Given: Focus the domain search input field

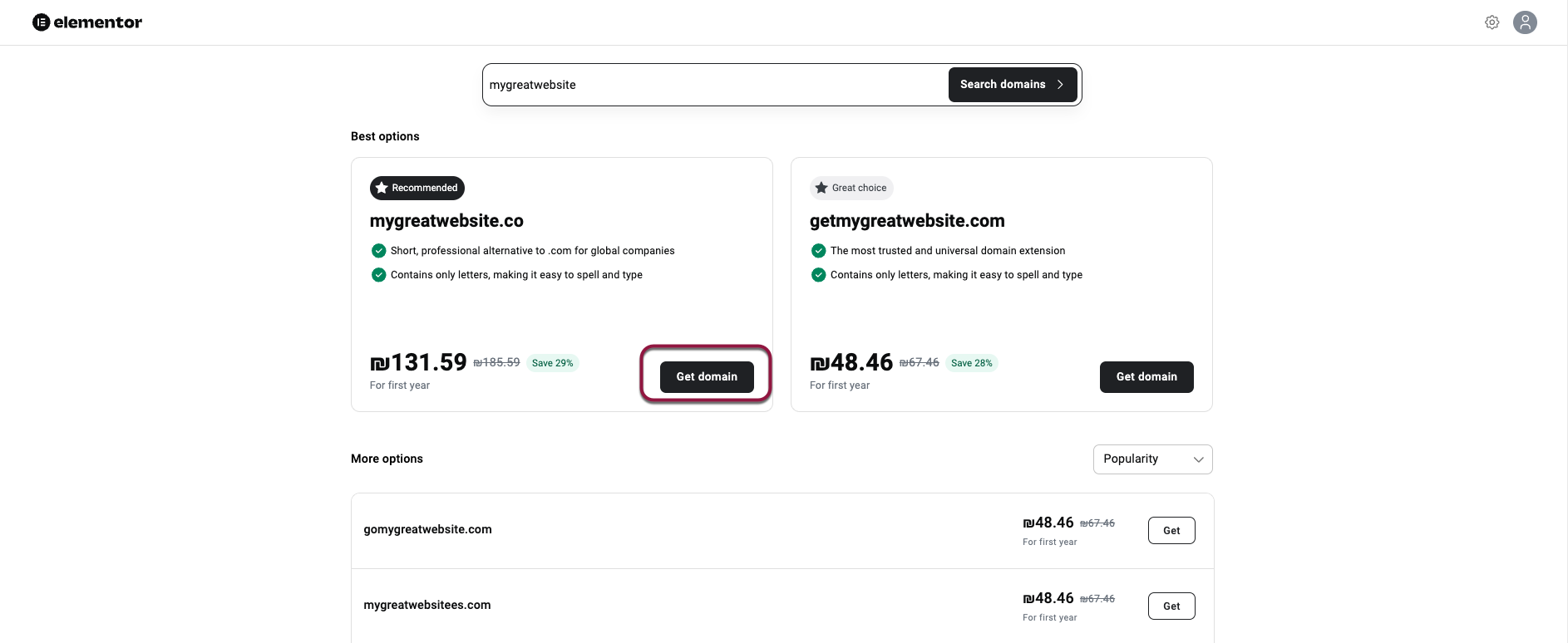Looking at the screenshot, I should pyautogui.click(x=715, y=85).
